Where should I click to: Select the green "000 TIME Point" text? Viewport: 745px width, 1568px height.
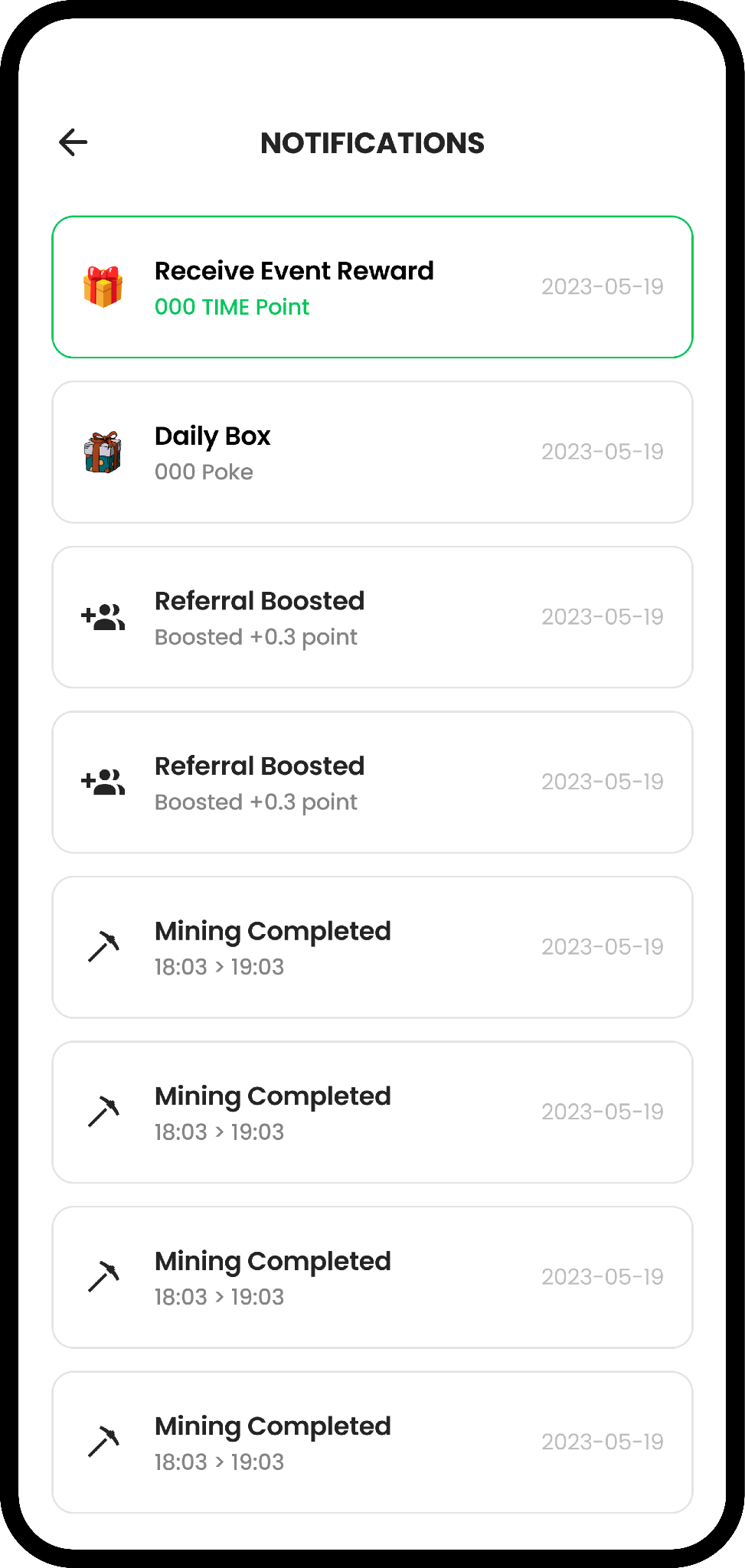[232, 307]
